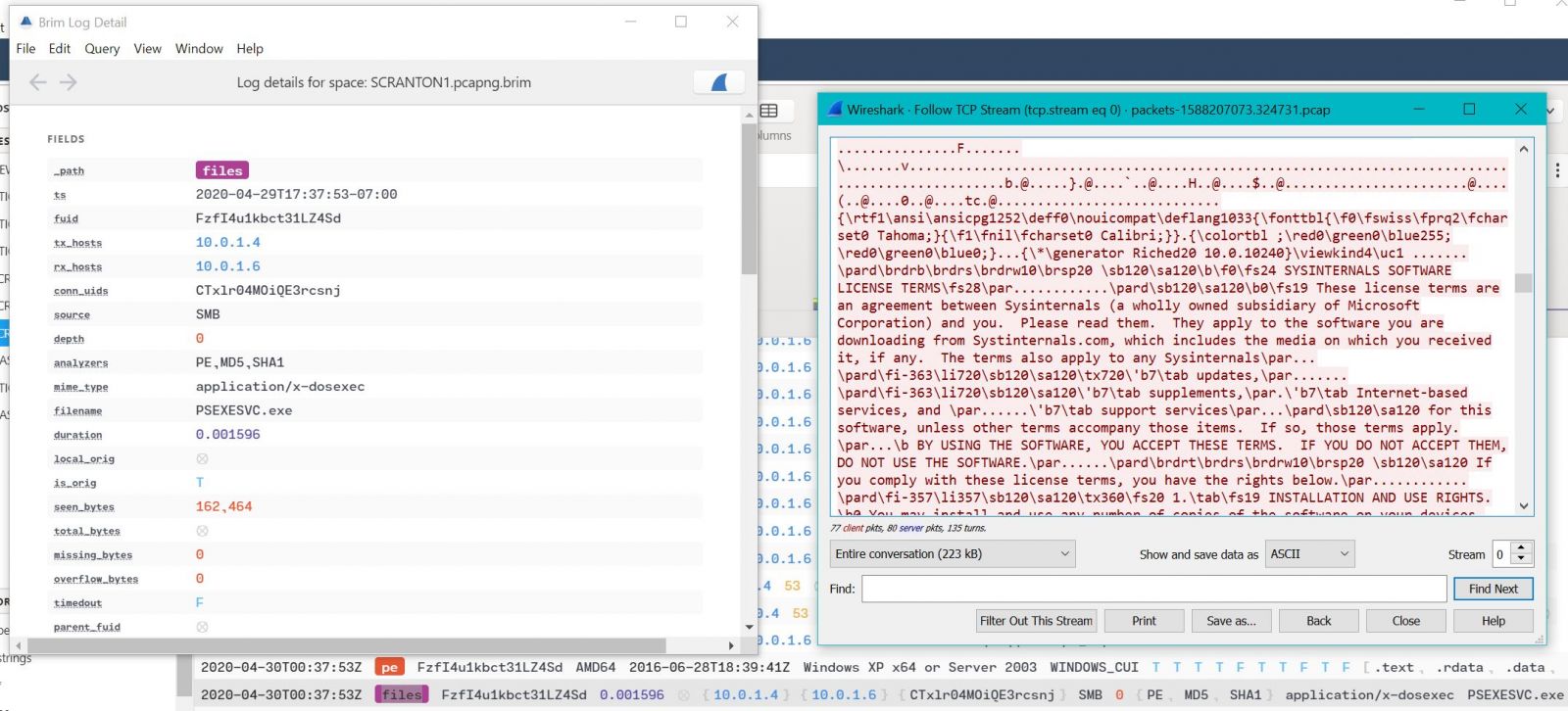The height and width of the screenshot is (711, 1568).
Task: Select mime_type value application/x-dosexec in details
Action: coord(280,387)
